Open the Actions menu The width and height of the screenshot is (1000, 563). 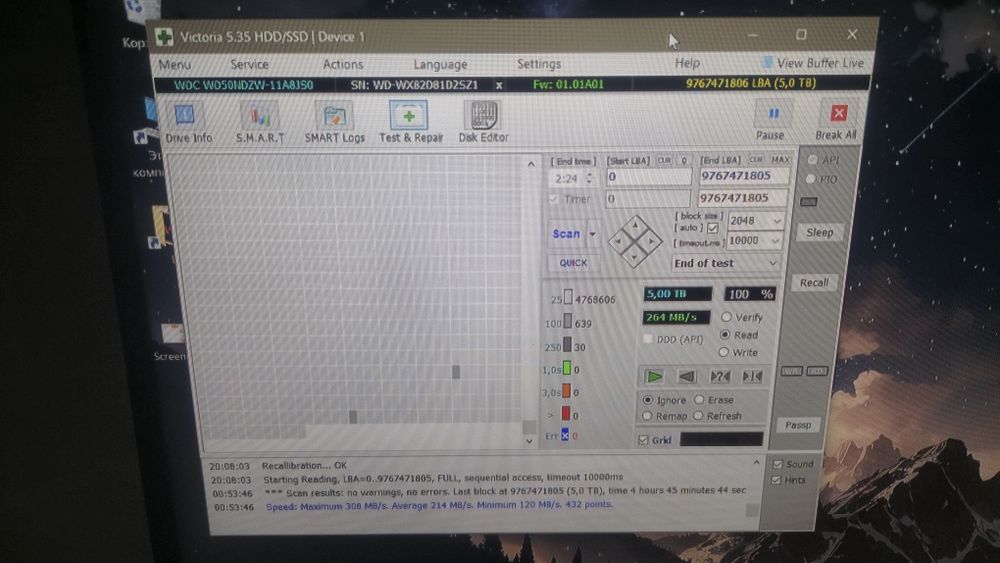click(x=342, y=64)
